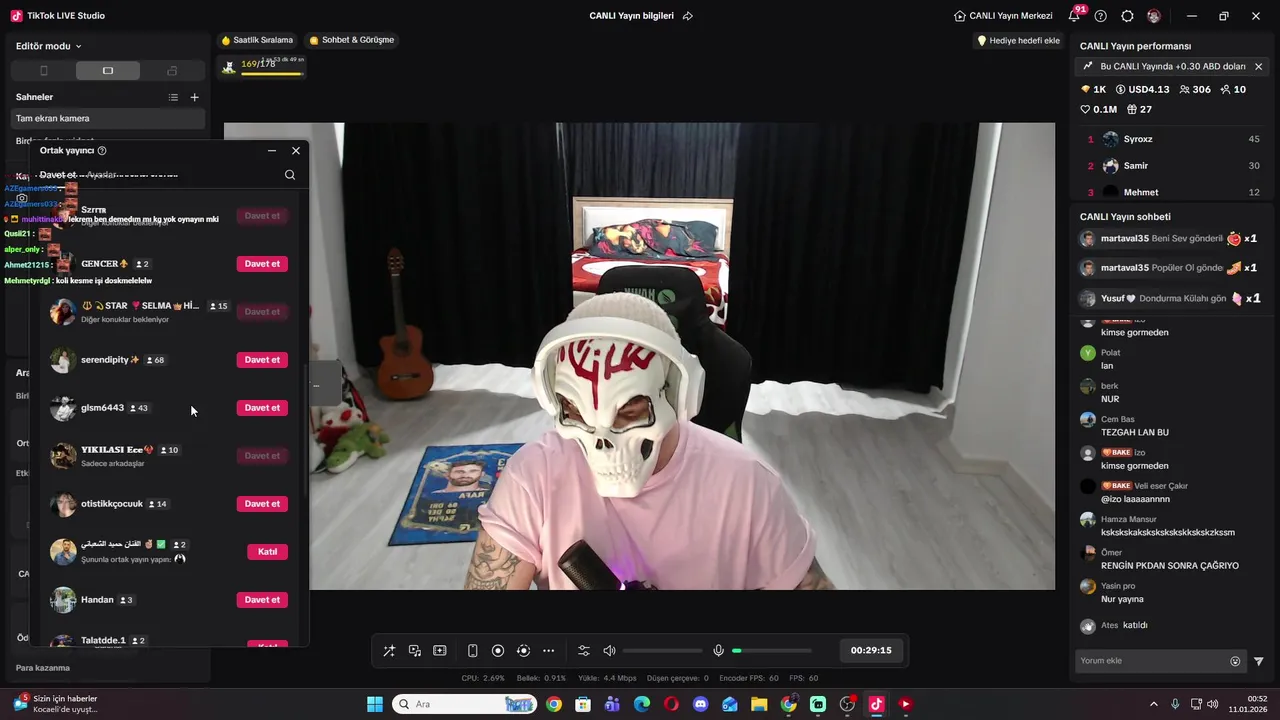Close the Ortak yayıncı panel
The image size is (1280, 720).
(x=296, y=151)
